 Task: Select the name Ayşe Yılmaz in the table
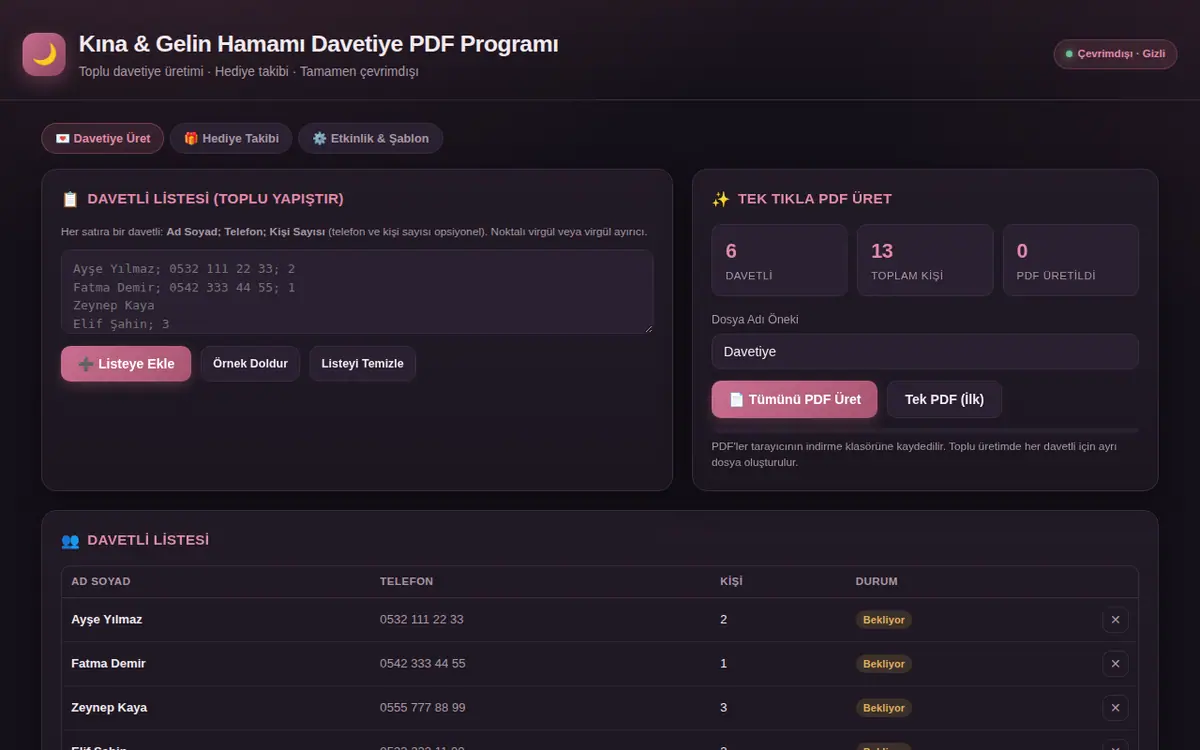tap(107, 620)
